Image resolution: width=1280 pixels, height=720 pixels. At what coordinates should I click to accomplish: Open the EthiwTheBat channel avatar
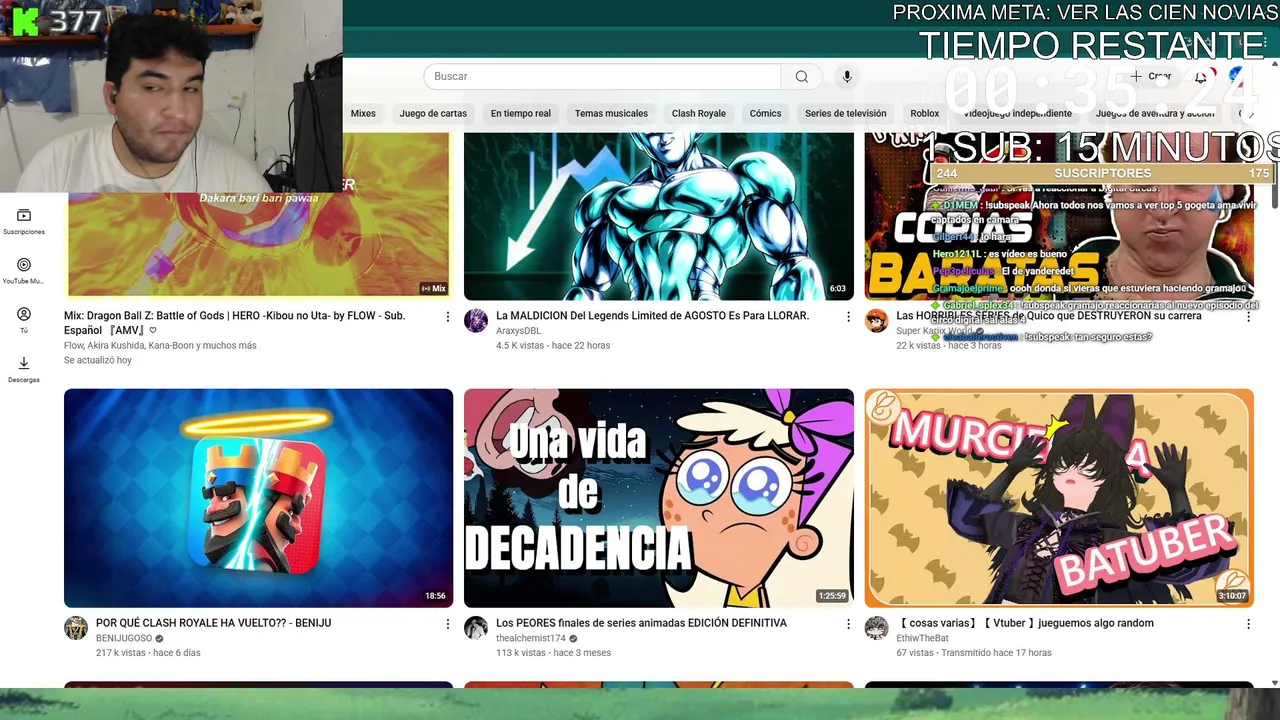pos(877,628)
